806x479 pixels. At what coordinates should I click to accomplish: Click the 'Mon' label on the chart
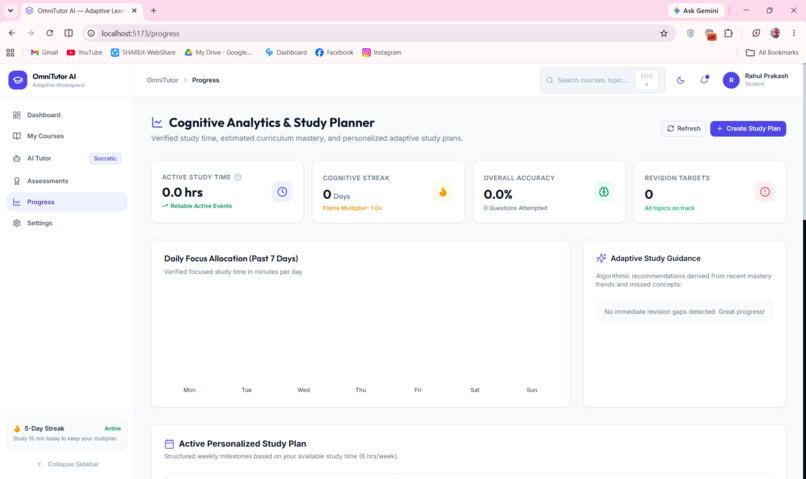click(190, 390)
